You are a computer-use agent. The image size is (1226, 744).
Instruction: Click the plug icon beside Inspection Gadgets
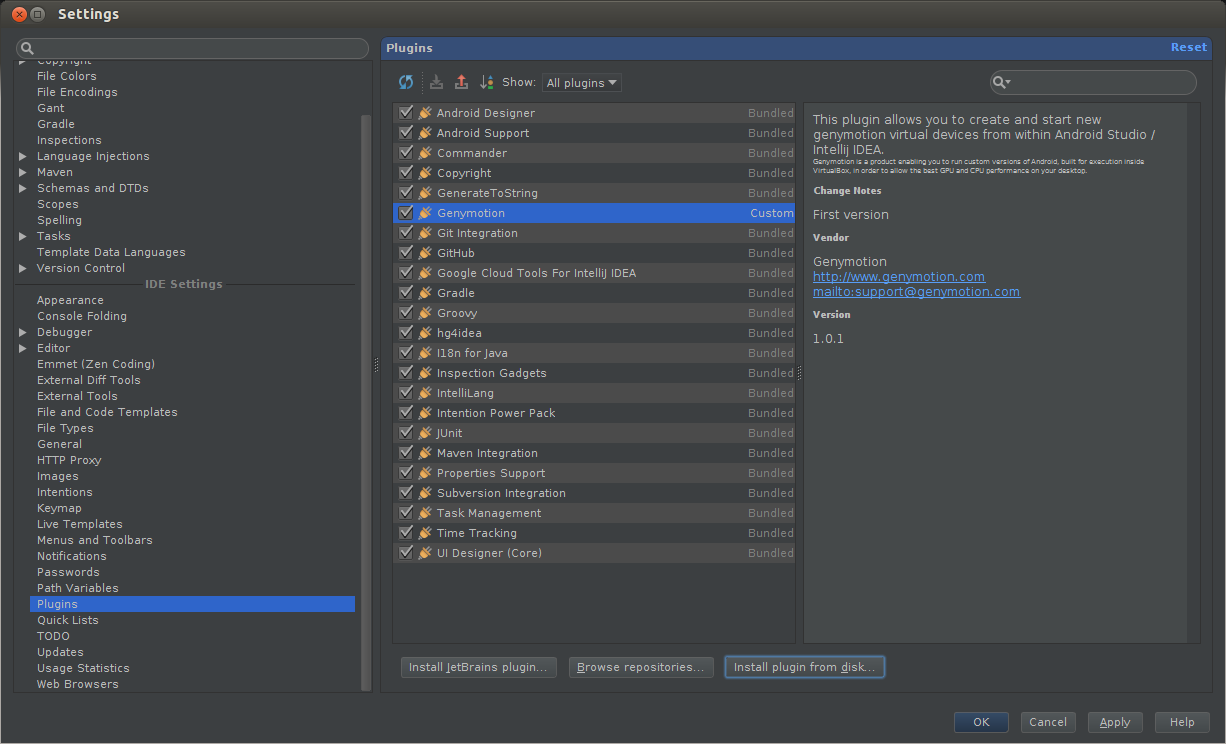pyautogui.click(x=425, y=373)
